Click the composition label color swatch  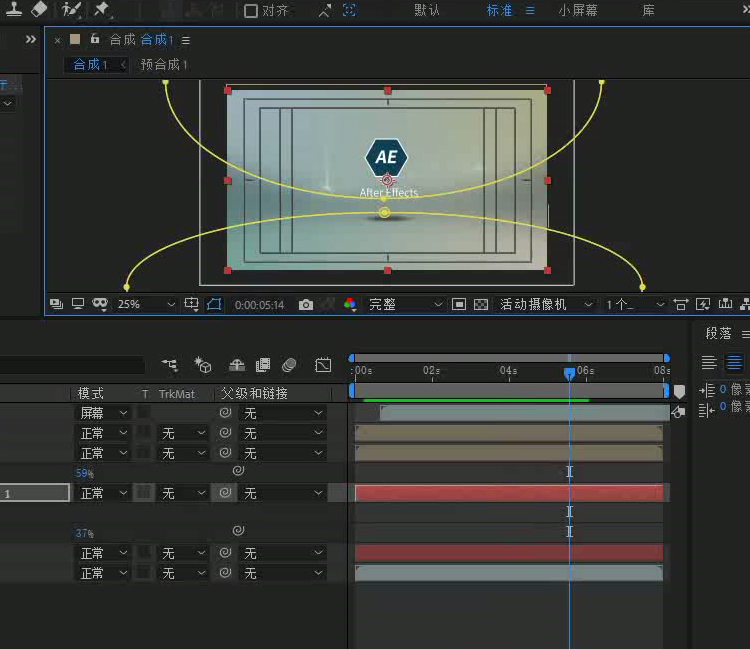pyautogui.click(x=75, y=39)
